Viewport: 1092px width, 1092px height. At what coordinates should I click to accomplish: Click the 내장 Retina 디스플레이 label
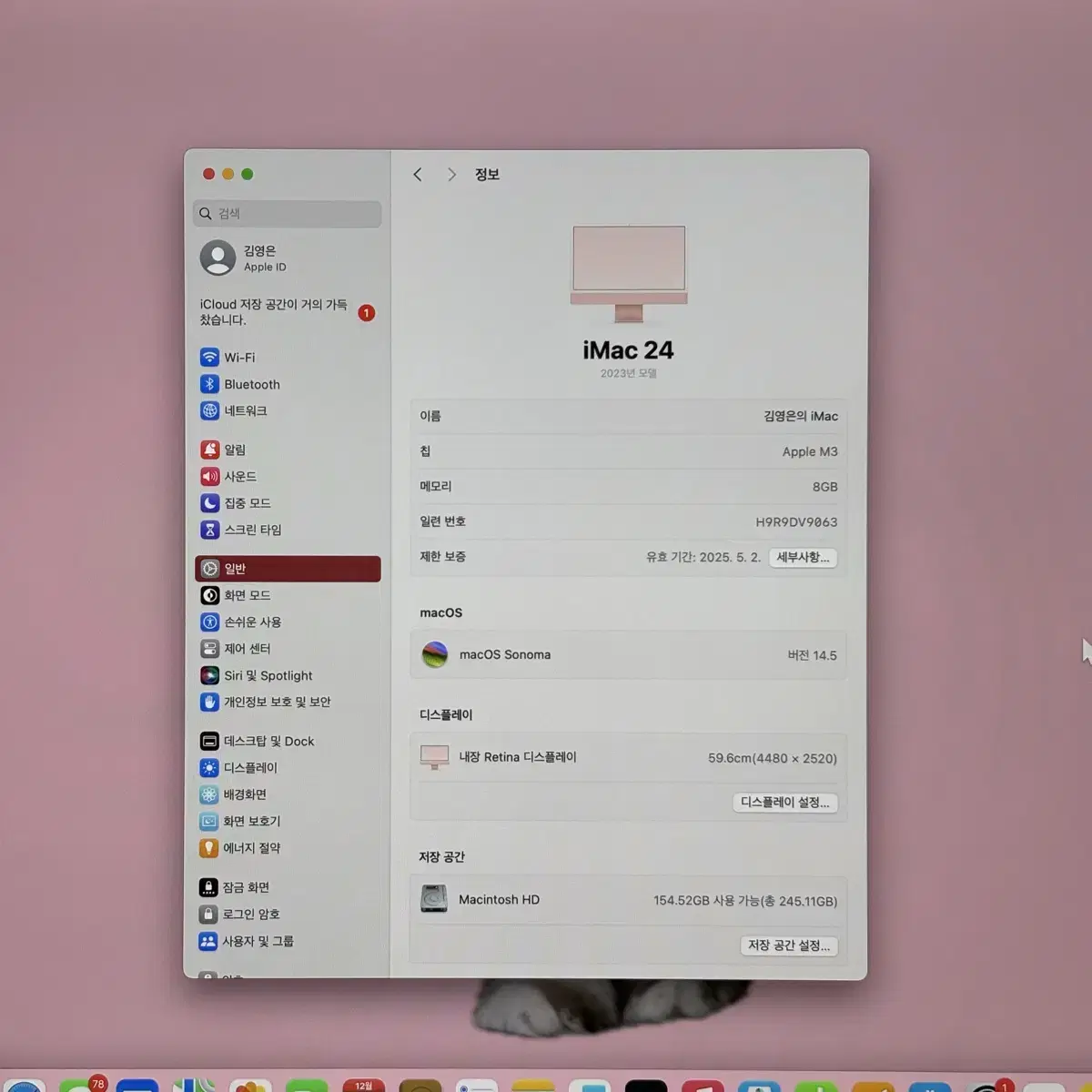pyautogui.click(x=518, y=757)
